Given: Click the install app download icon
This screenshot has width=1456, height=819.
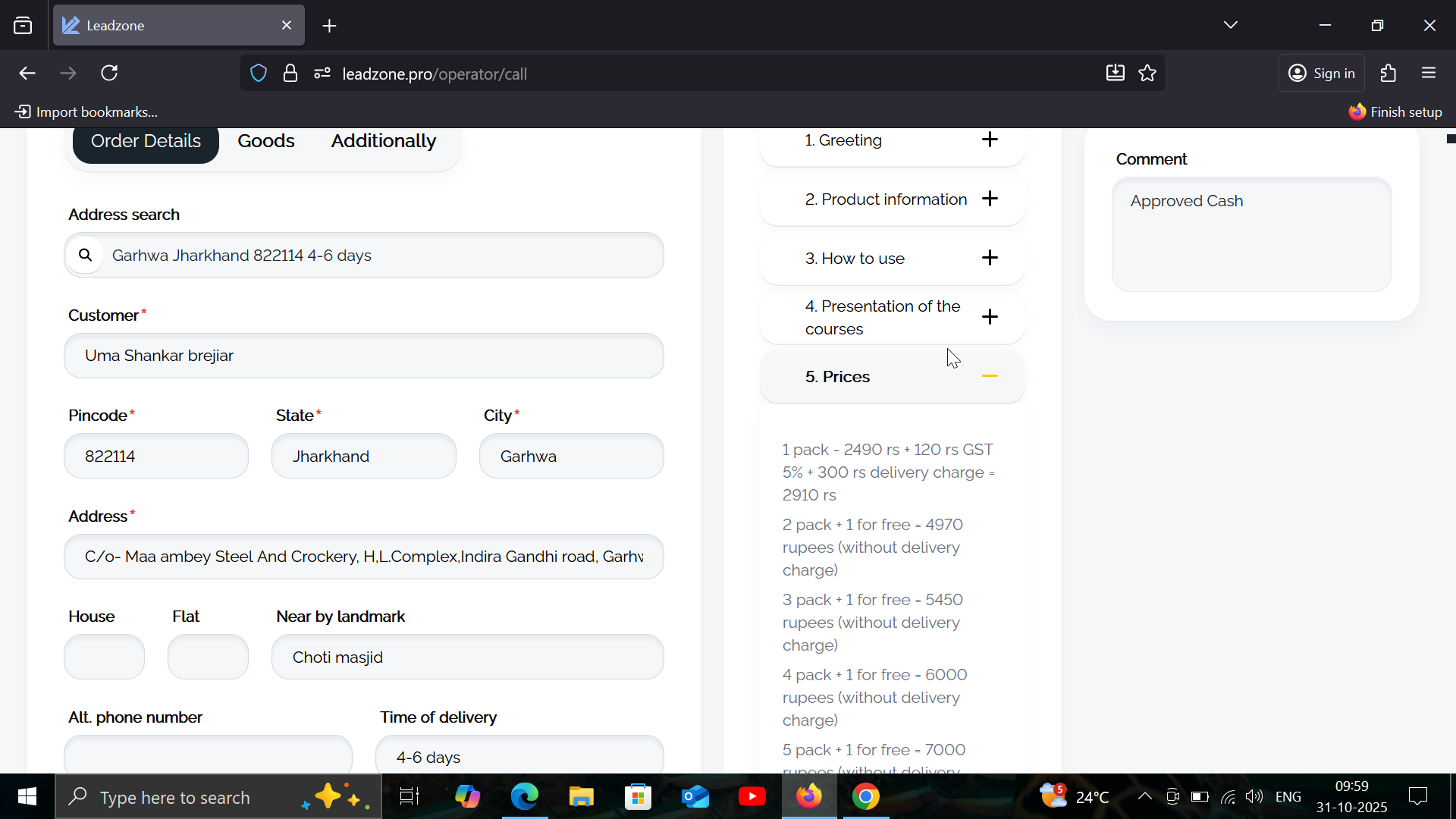Looking at the screenshot, I should coord(1115,74).
